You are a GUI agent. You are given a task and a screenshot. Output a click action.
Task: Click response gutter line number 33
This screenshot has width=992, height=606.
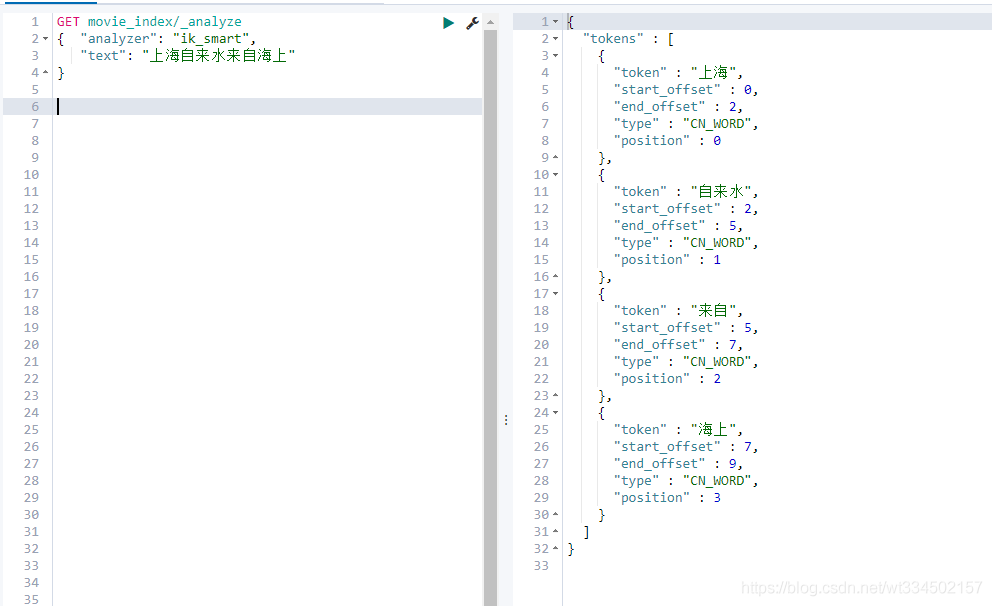(x=541, y=566)
